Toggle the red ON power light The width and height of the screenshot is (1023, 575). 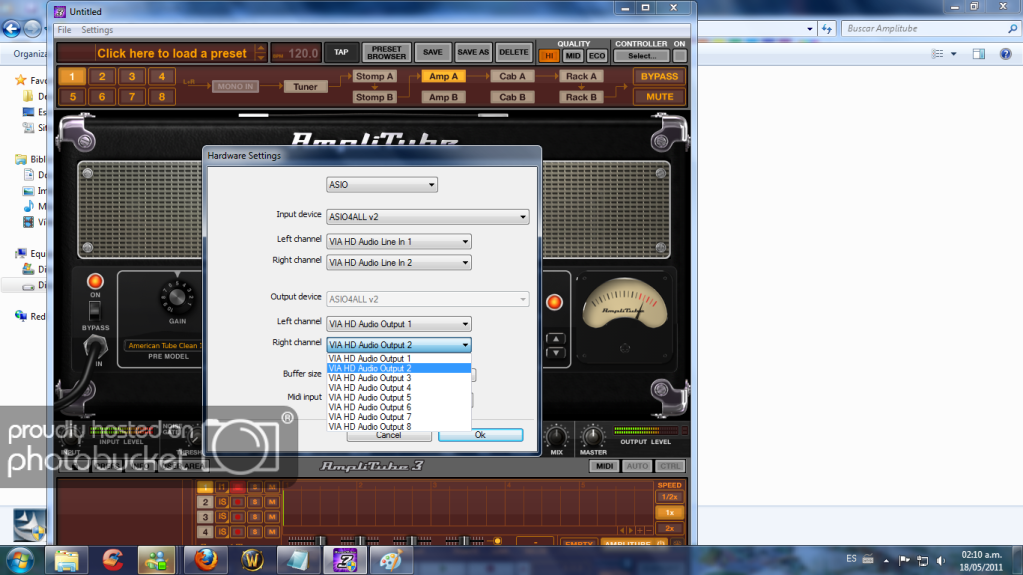coord(96,281)
